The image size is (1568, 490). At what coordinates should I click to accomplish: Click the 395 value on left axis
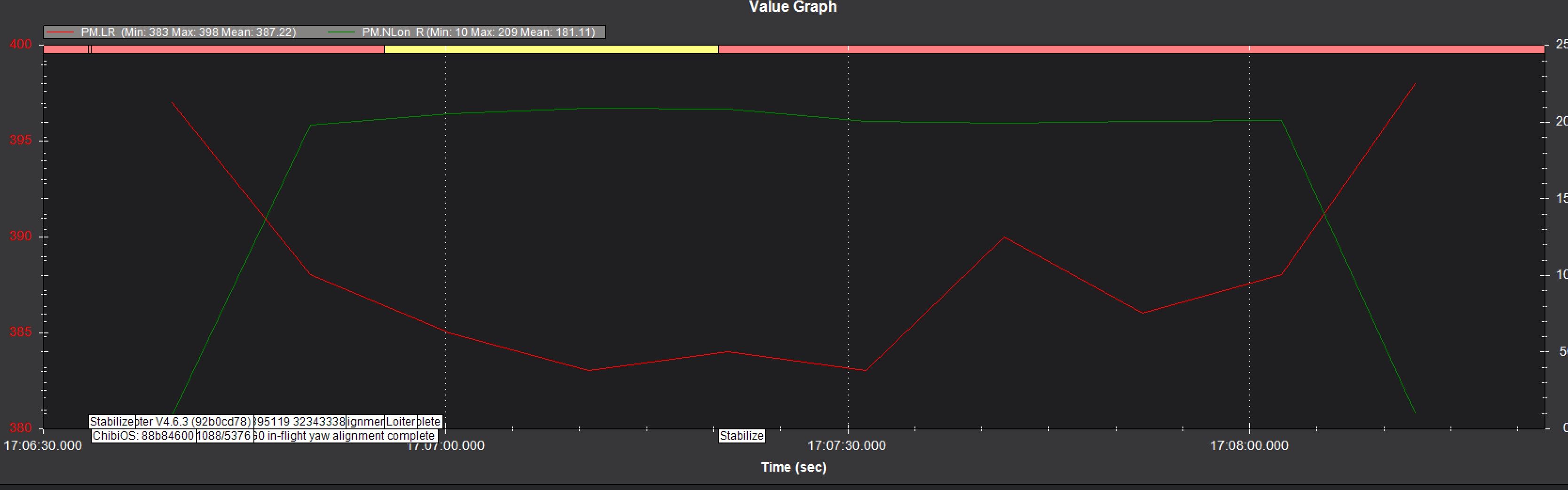20,140
